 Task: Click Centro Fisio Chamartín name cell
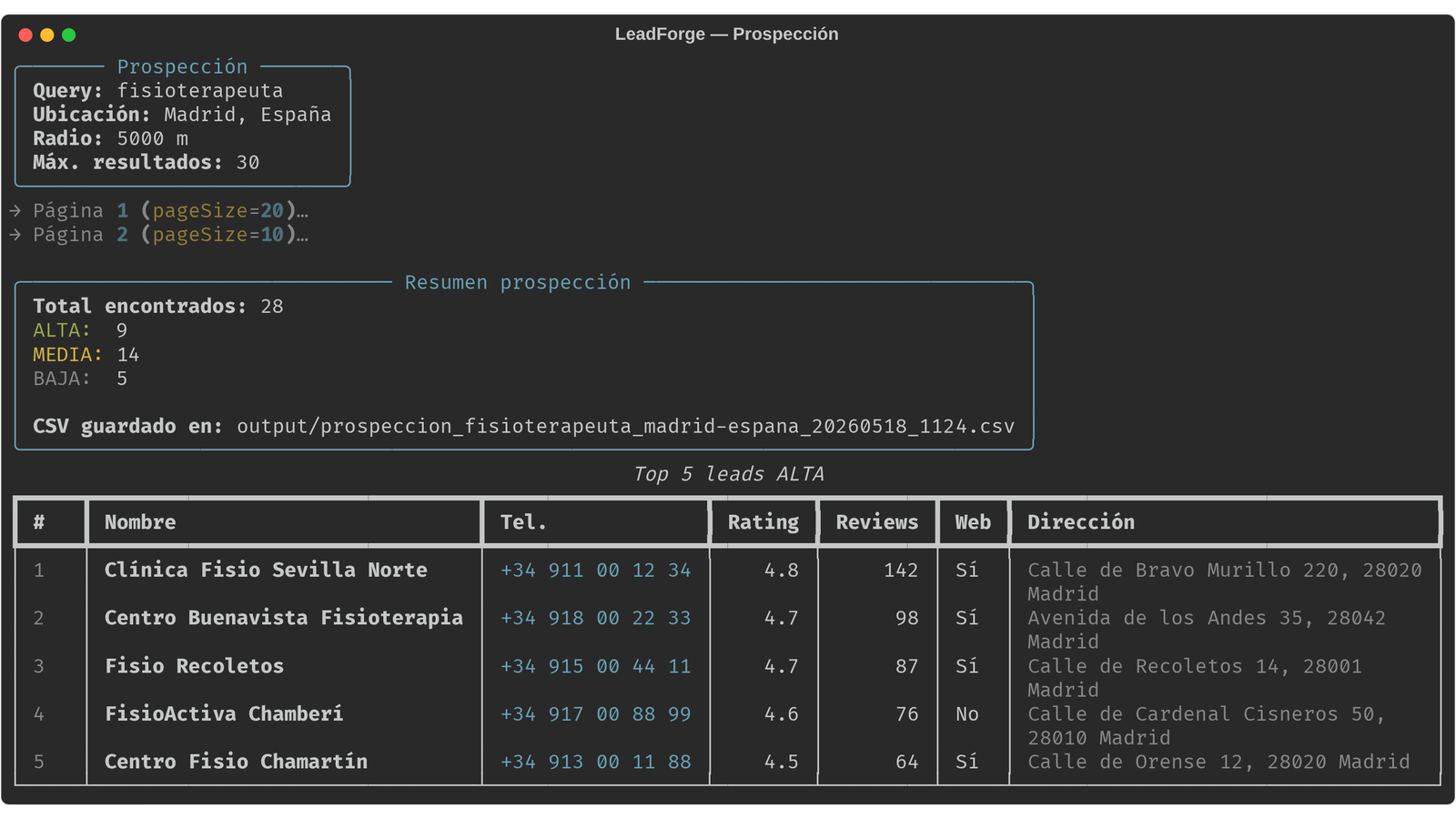pyautogui.click(x=236, y=762)
